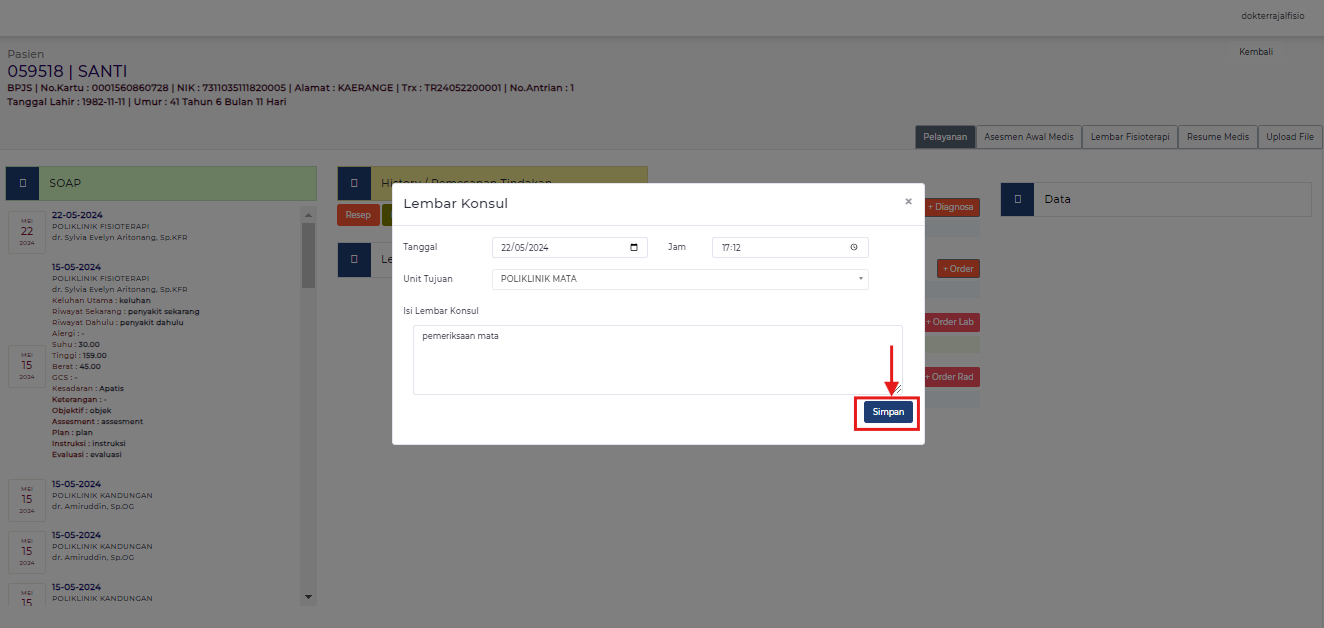Open the Unit Tujuan dropdown
The width and height of the screenshot is (1324, 628).
click(x=680, y=279)
